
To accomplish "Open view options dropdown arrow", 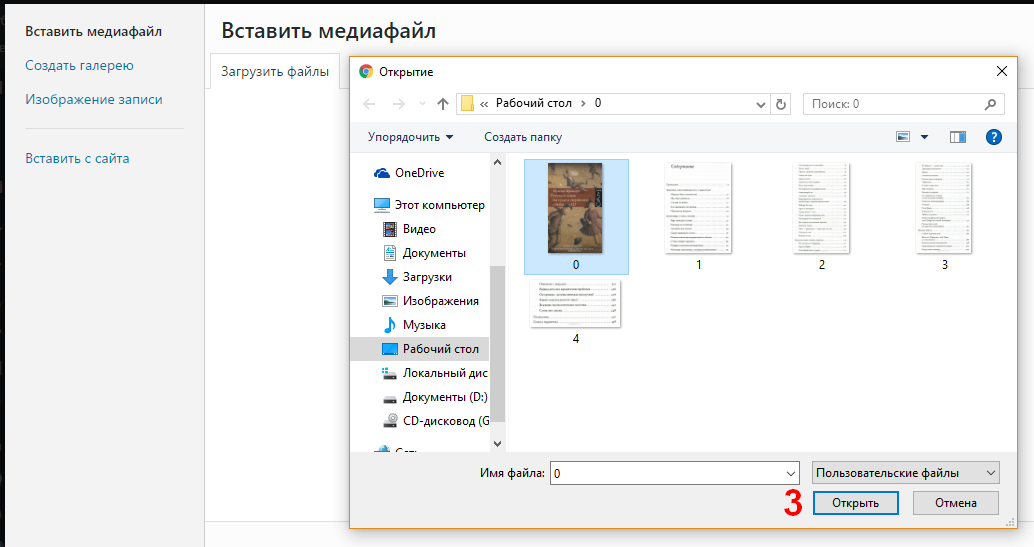I will pos(924,137).
